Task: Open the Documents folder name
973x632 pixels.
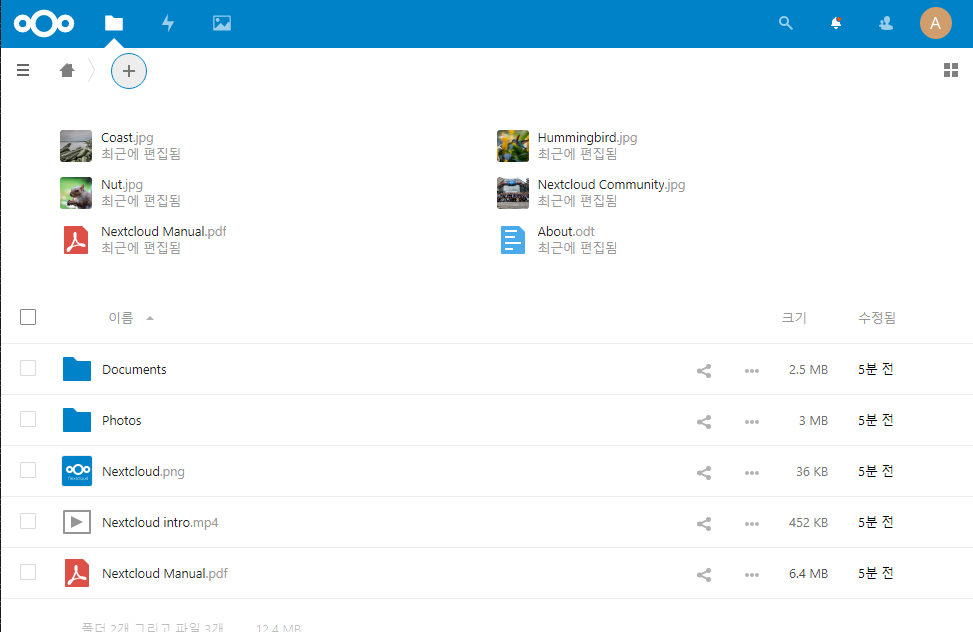Action: 134,369
